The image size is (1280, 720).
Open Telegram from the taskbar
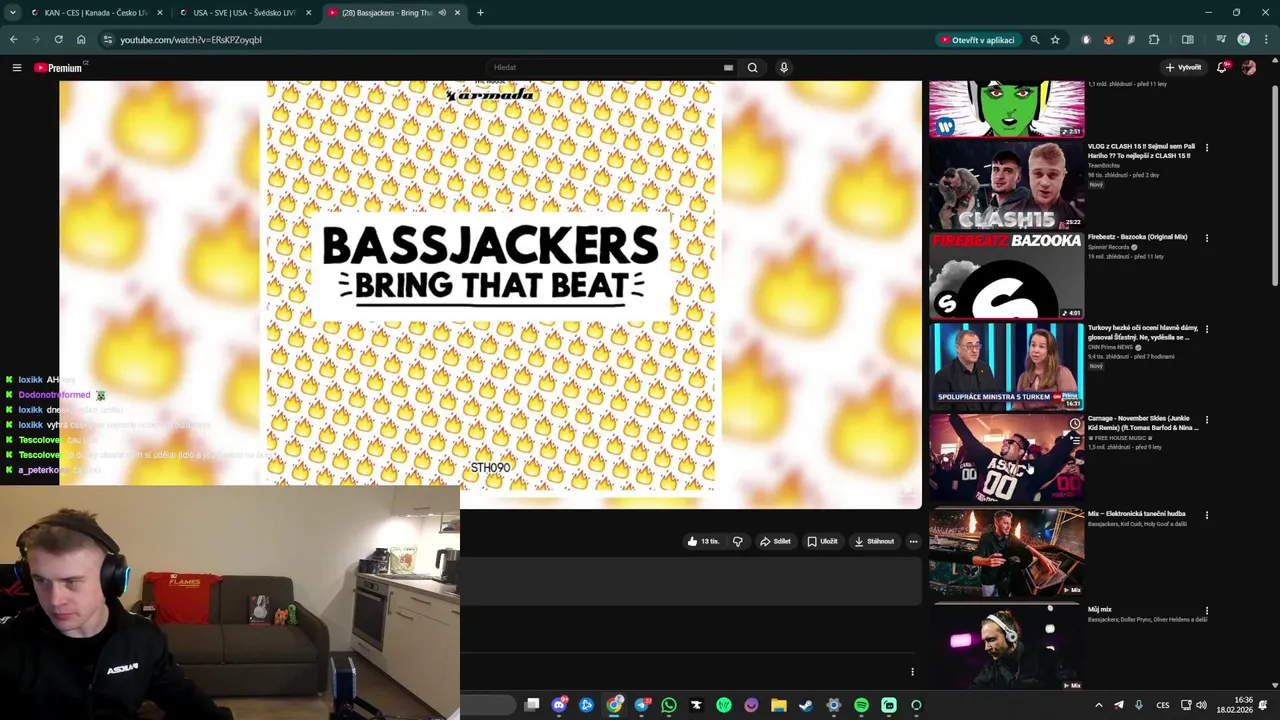click(642, 705)
